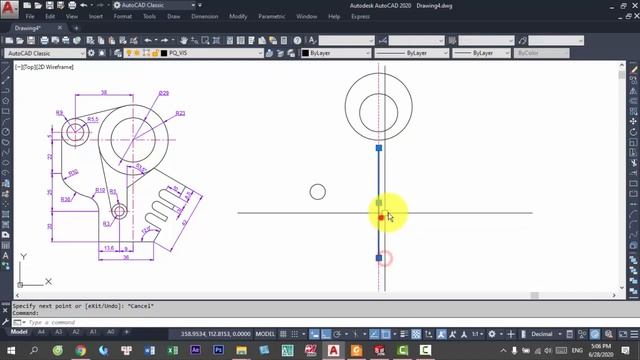
Task: Open Help question mark icon
Action: [297, 40]
